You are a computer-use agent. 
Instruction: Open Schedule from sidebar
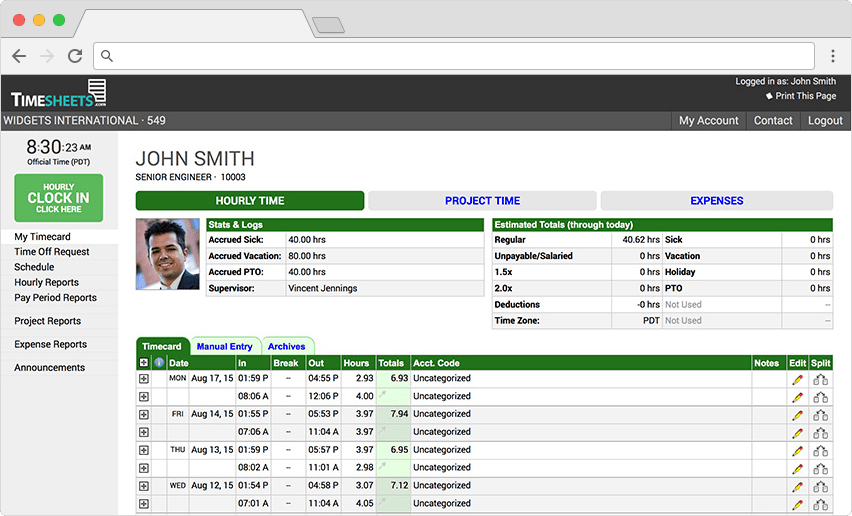pyautogui.click(x=34, y=267)
